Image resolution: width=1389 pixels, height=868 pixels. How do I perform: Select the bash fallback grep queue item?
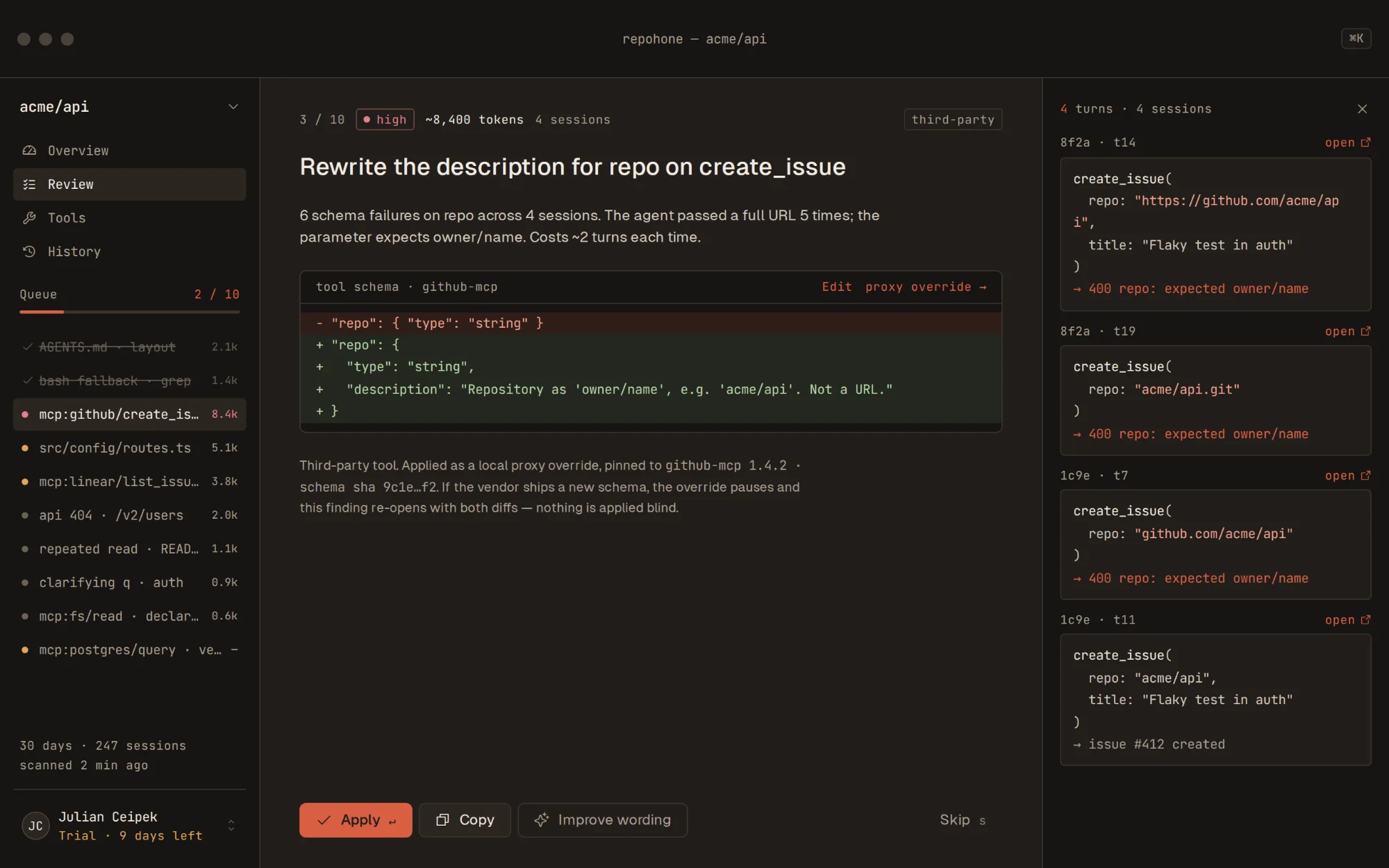(129, 381)
